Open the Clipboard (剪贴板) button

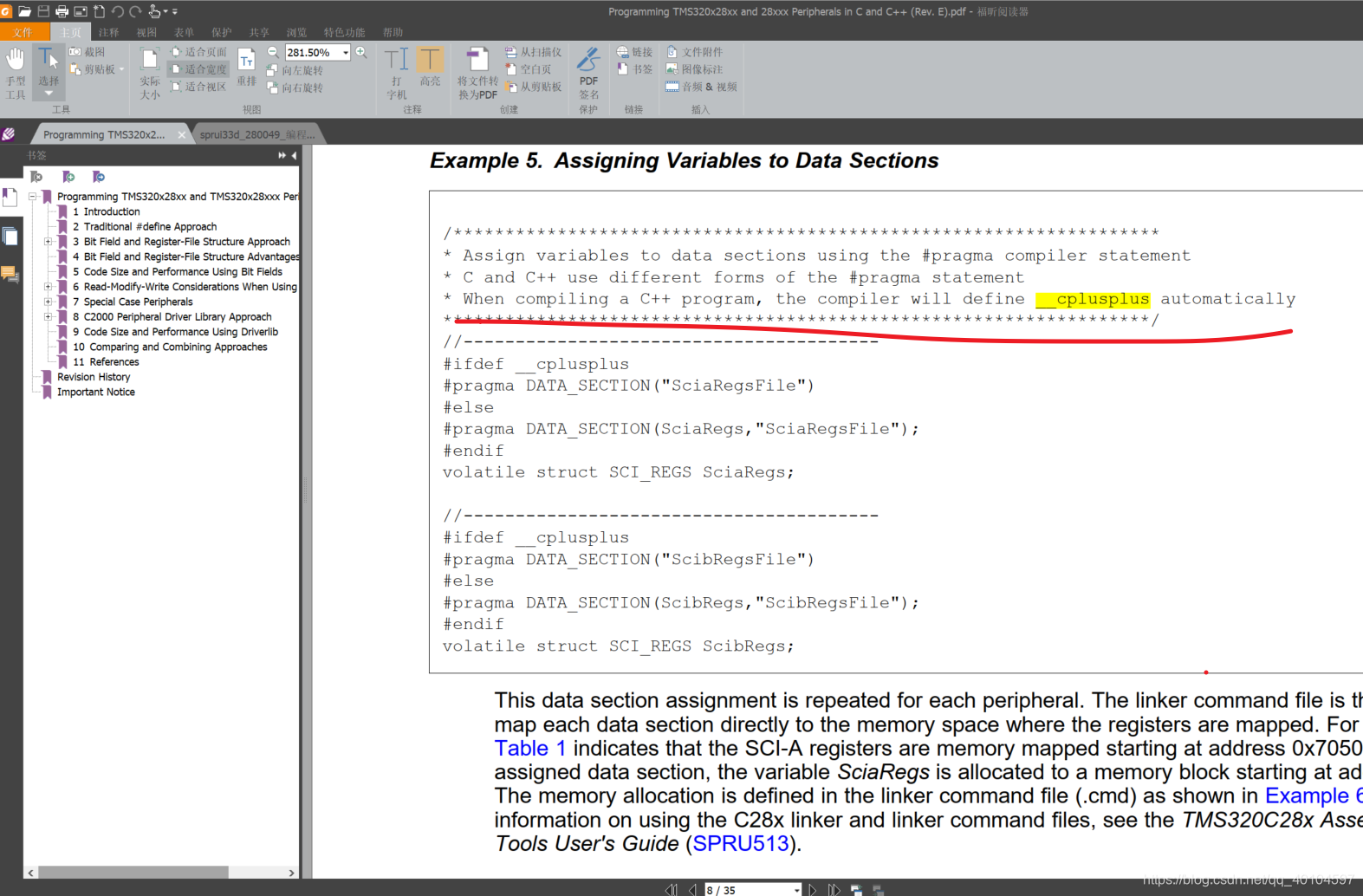96,69
